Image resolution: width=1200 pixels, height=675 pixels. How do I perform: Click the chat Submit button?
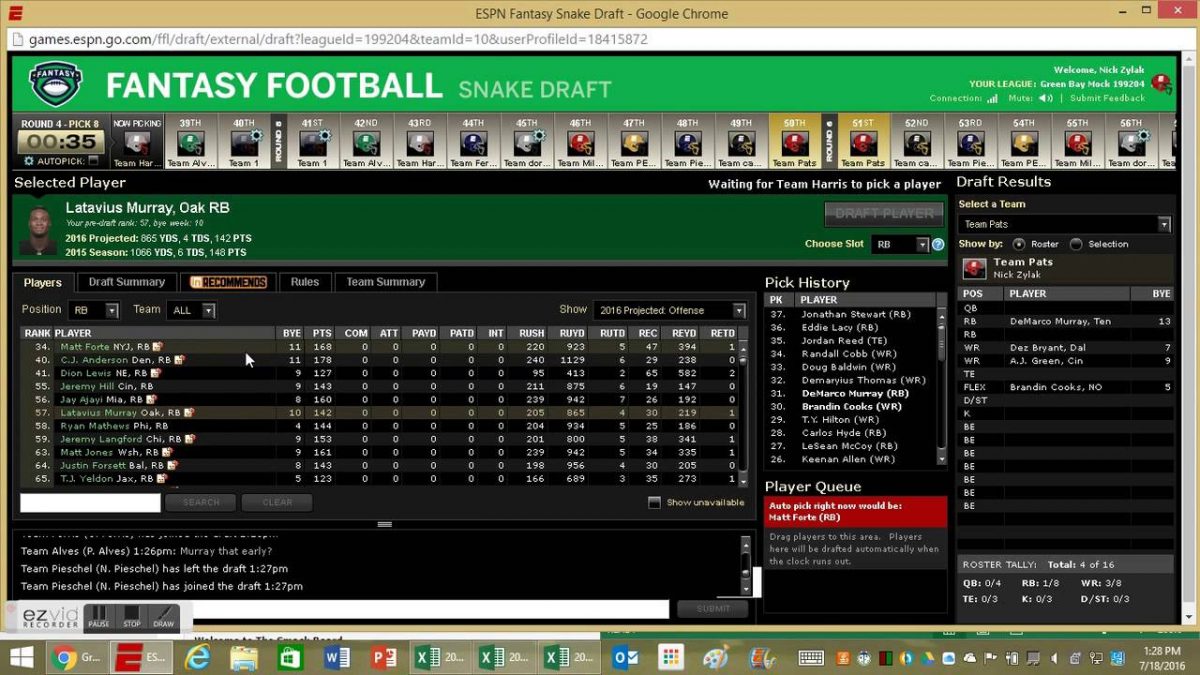click(712, 609)
